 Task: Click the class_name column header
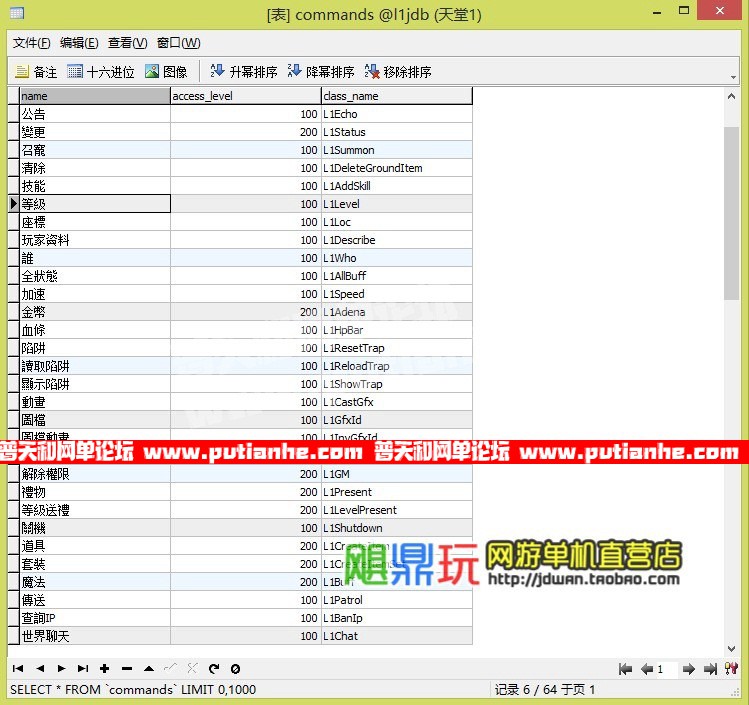click(x=397, y=96)
